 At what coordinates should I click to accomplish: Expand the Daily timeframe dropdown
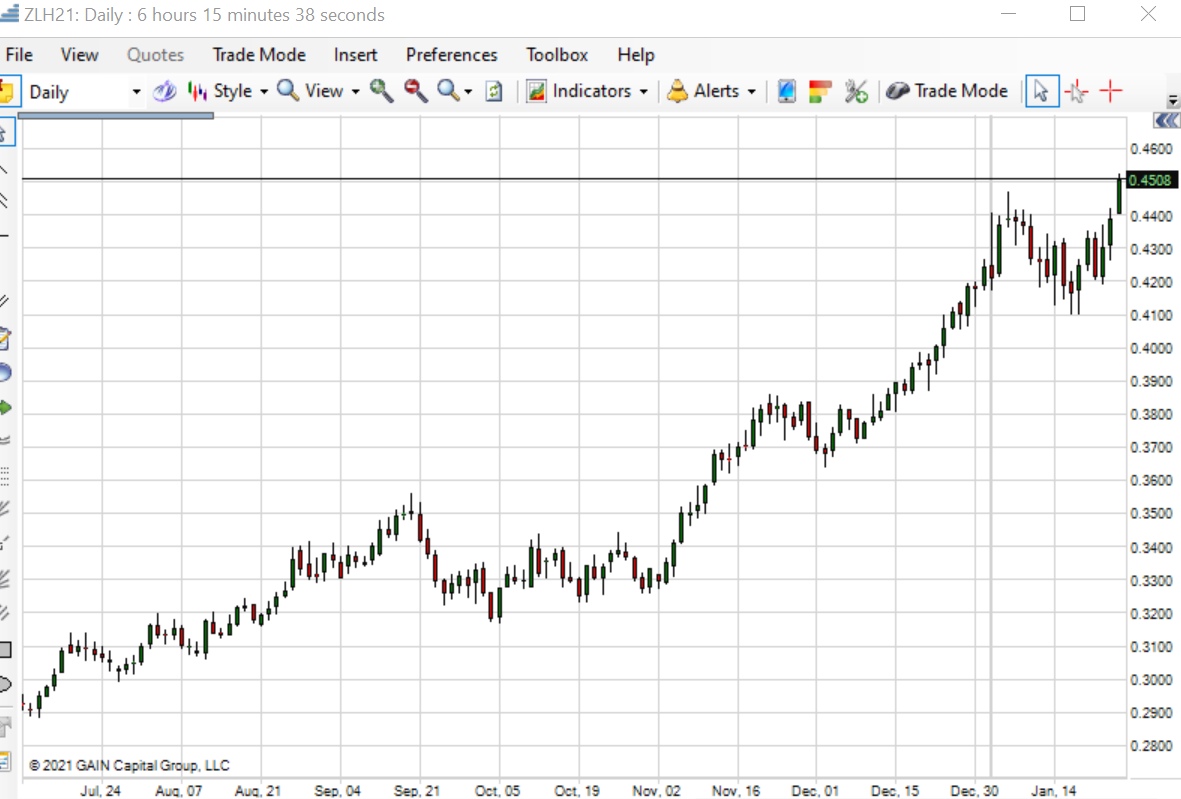pyautogui.click(x=136, y=92)
